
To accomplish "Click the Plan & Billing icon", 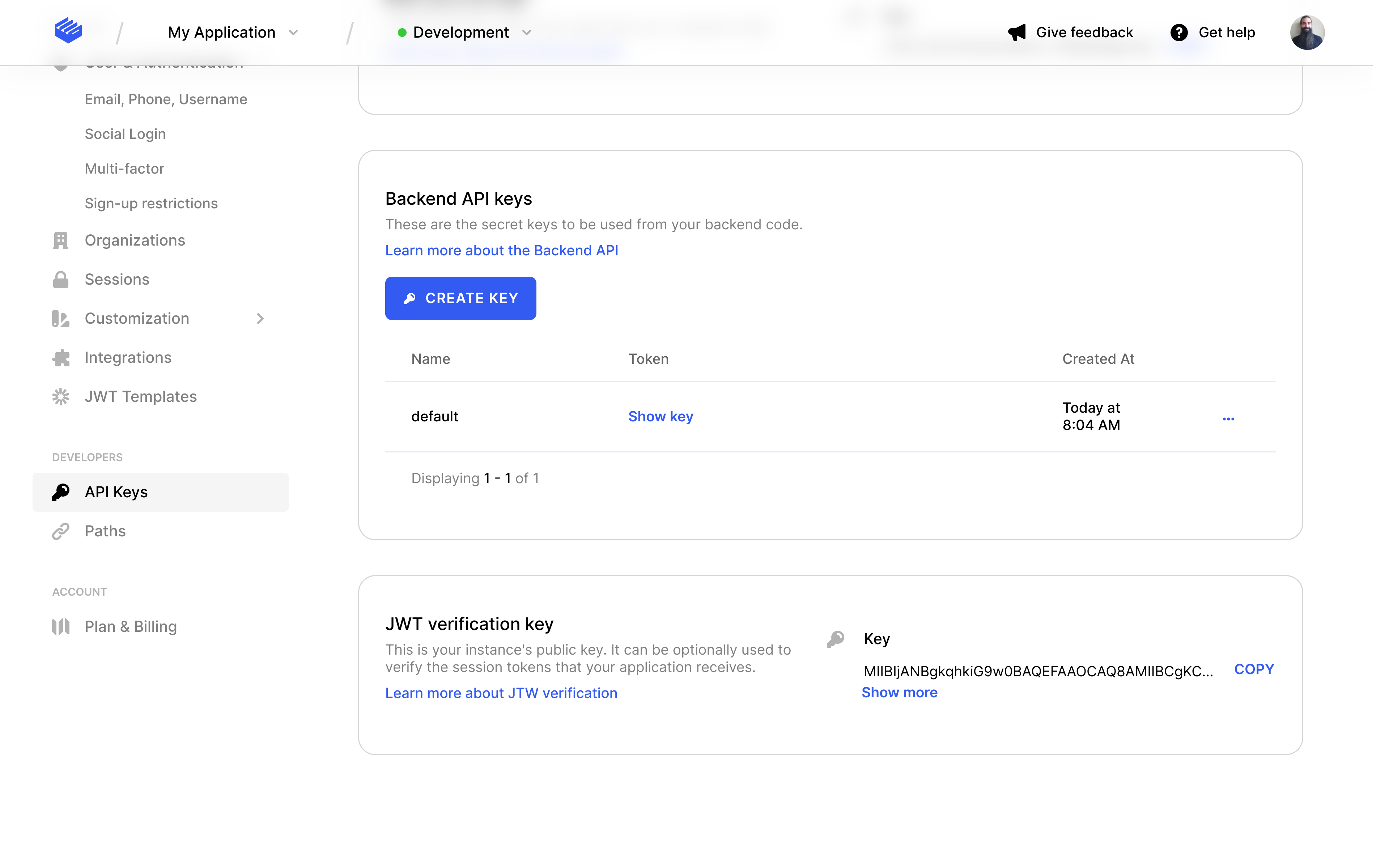I will [x=61, y=626].
